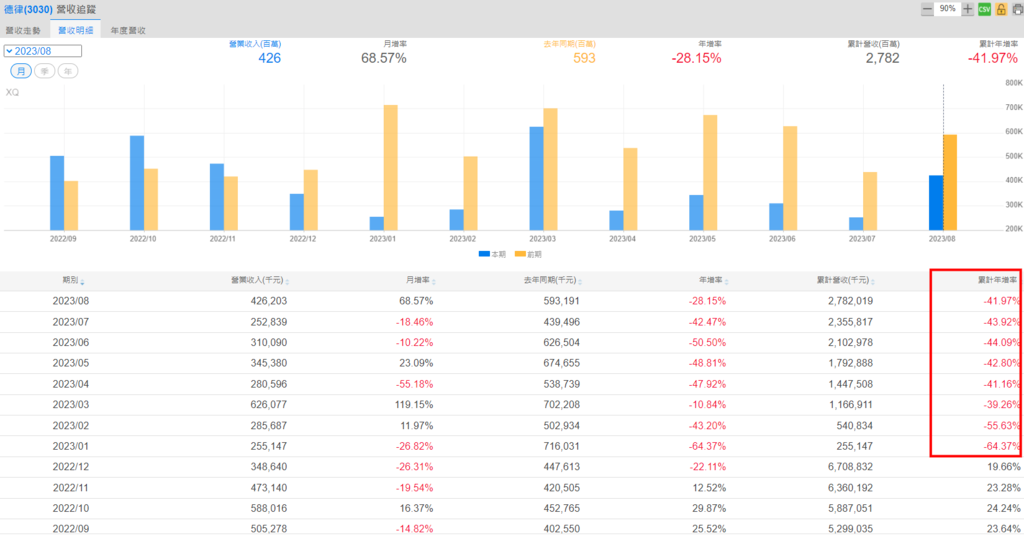Viewport: 1024px width, 536px height.
Task: Click last-year value 716,031
Action: pos(561,447)
